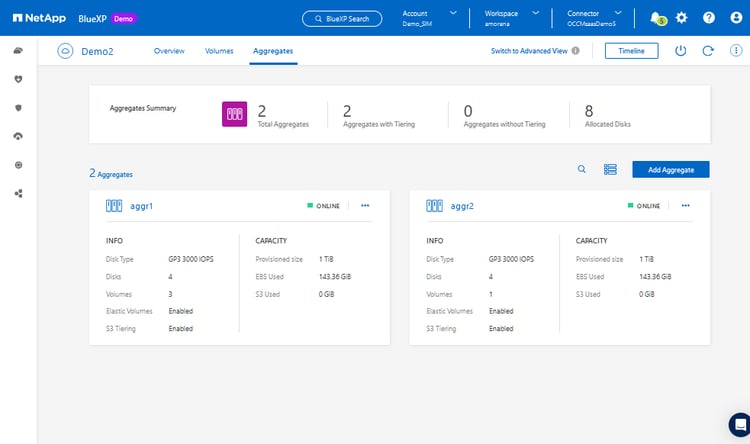Click in the BlueXP Search field

click(341, 18)
